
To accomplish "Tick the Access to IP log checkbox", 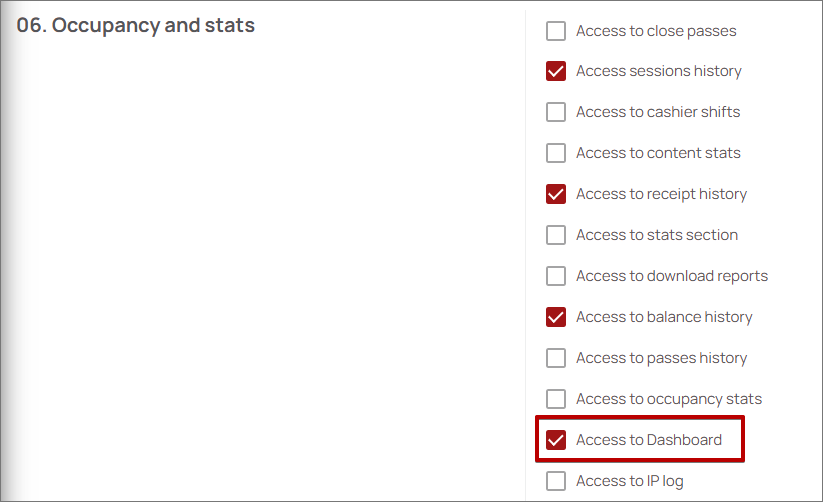I will pyautogui.click(x=556, y=481).
